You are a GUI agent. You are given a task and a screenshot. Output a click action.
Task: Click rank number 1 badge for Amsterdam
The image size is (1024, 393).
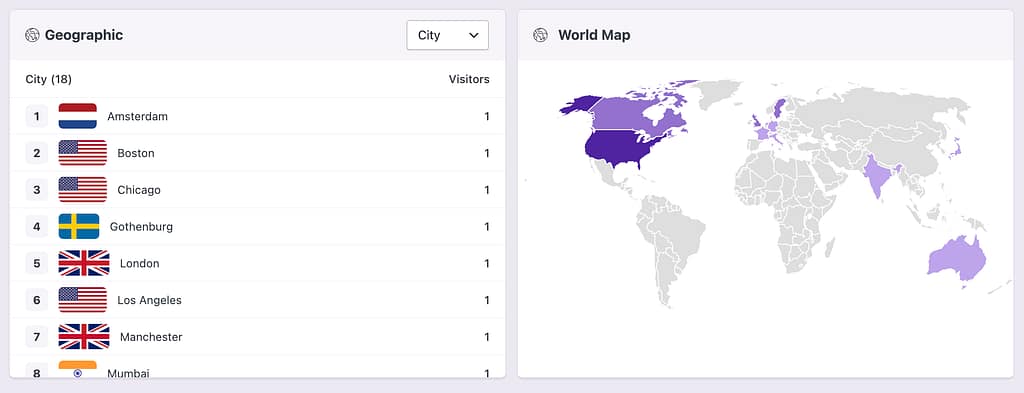coord(37,116)
